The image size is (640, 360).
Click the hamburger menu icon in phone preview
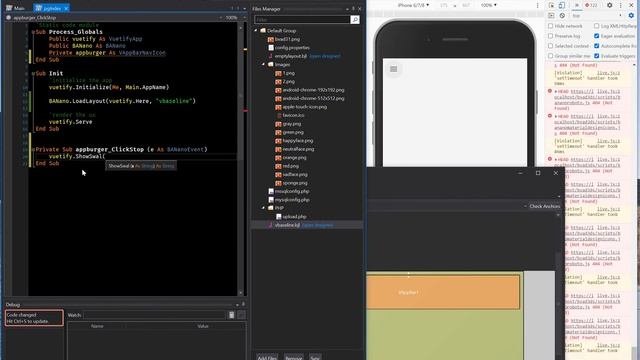[393, 69]
